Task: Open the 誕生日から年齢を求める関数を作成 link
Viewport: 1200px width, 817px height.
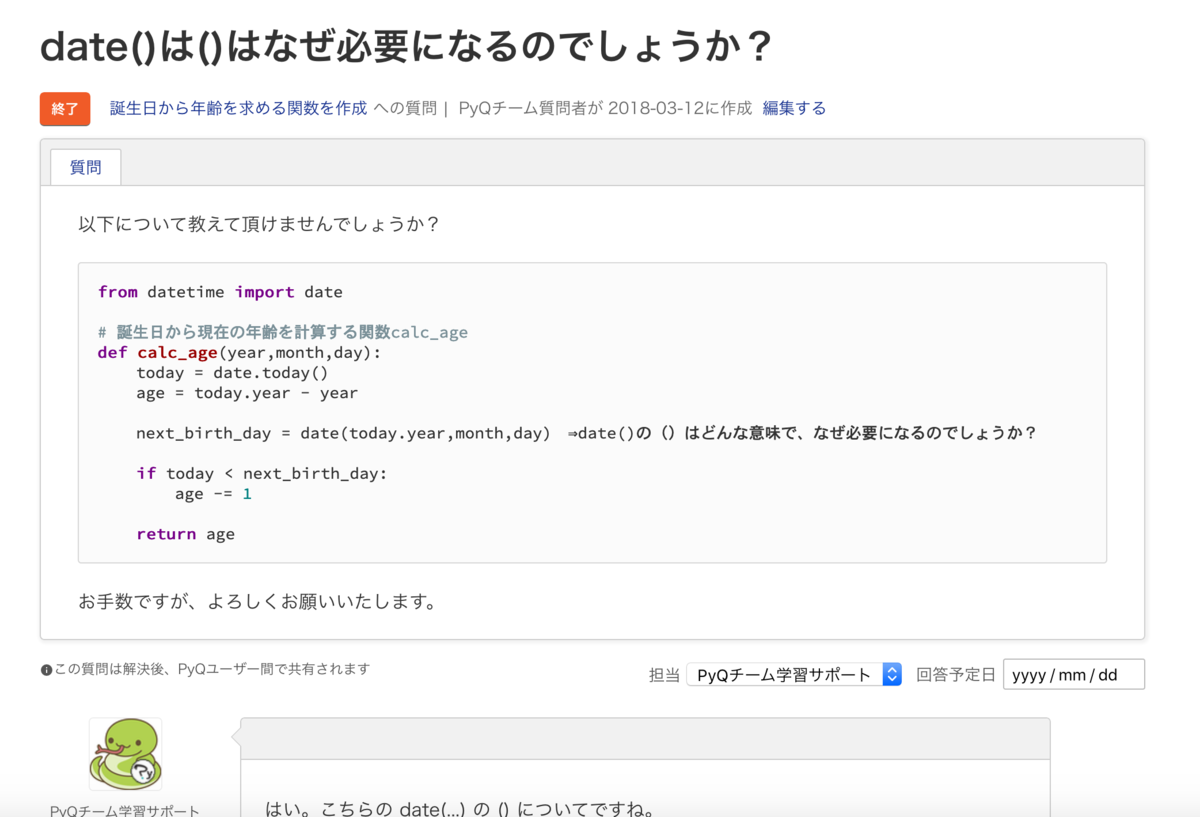Action: tap(238, 109)
